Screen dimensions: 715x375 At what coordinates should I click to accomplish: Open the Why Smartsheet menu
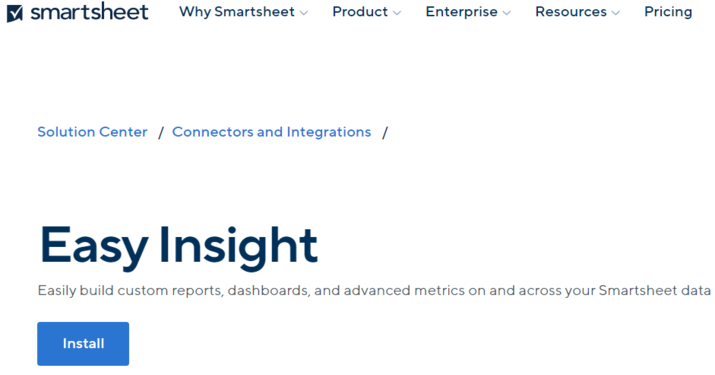(x=237, y=11)
